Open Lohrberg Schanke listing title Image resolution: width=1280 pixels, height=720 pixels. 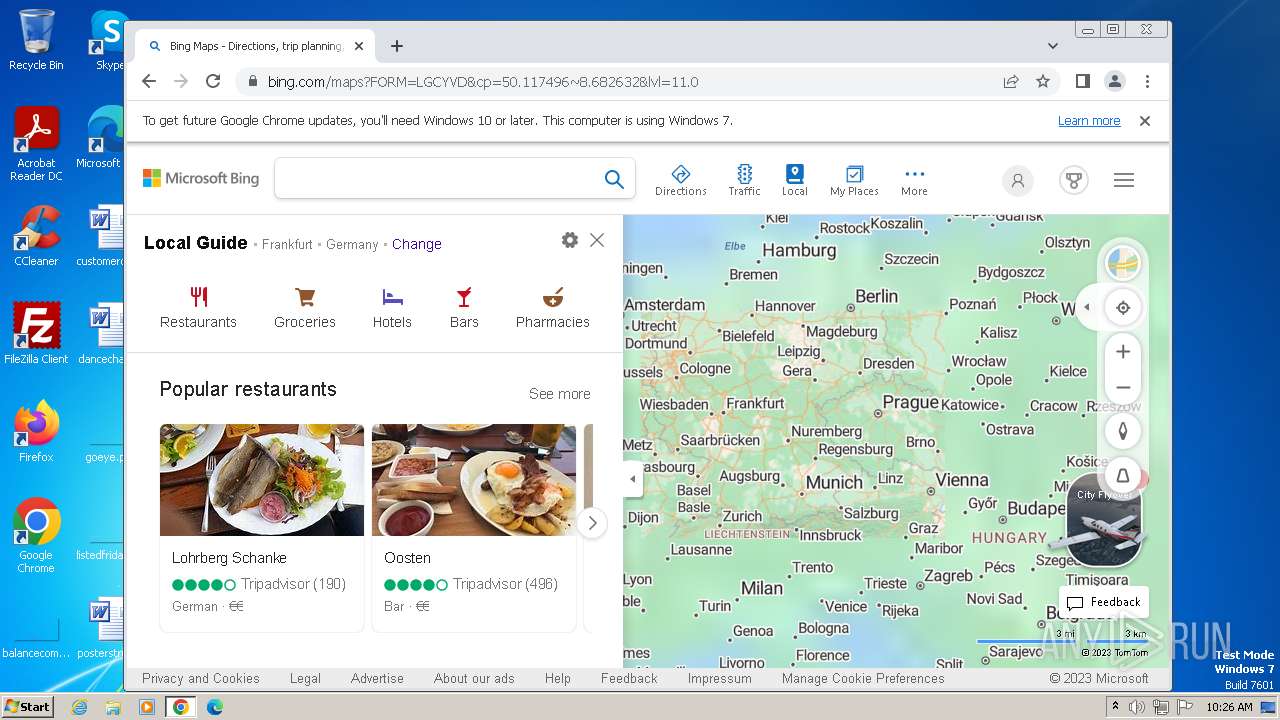tap(229, 558)
